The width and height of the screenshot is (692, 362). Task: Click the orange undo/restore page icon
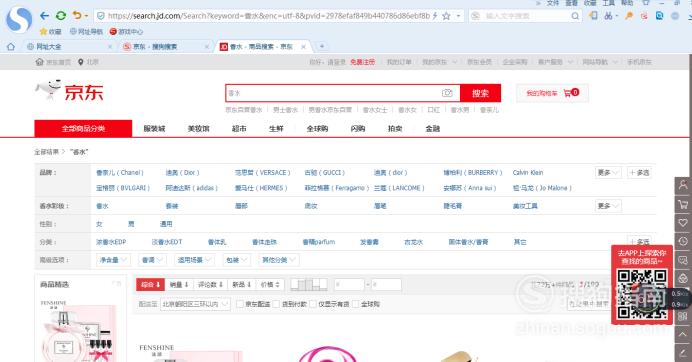coord(77,15)
